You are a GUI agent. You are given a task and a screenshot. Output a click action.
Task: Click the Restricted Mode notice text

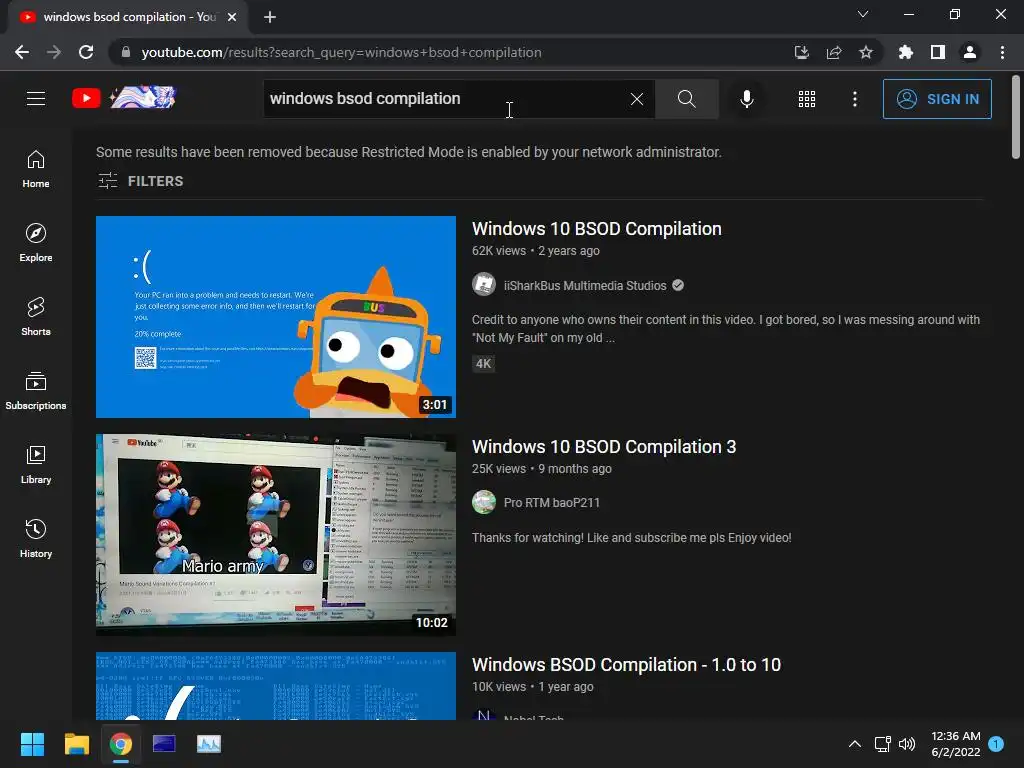(x=409, y=152)
